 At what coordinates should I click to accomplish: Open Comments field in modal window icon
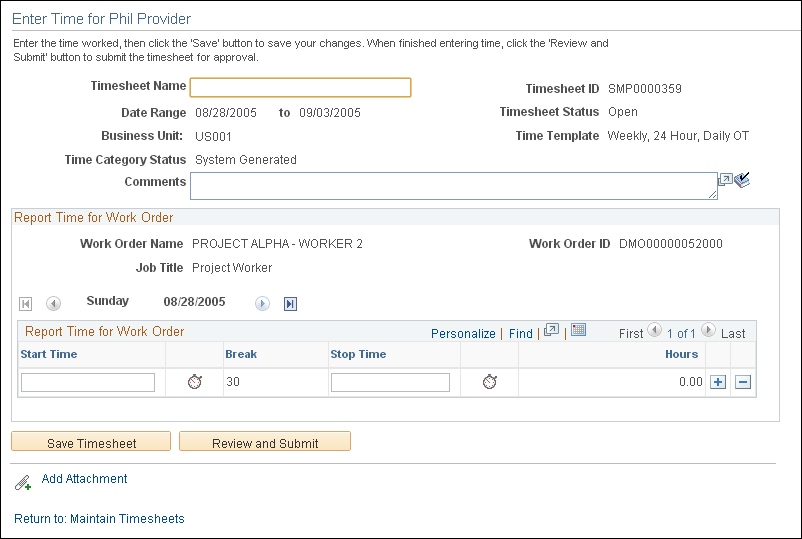(x=725, y=179)
